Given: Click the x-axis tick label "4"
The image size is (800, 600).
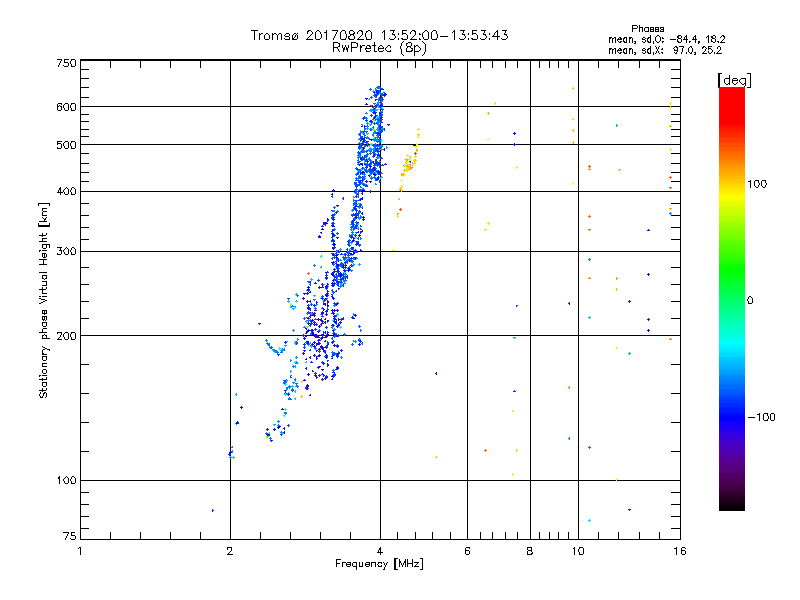Looking at the screenshot, I should (380, 551).
